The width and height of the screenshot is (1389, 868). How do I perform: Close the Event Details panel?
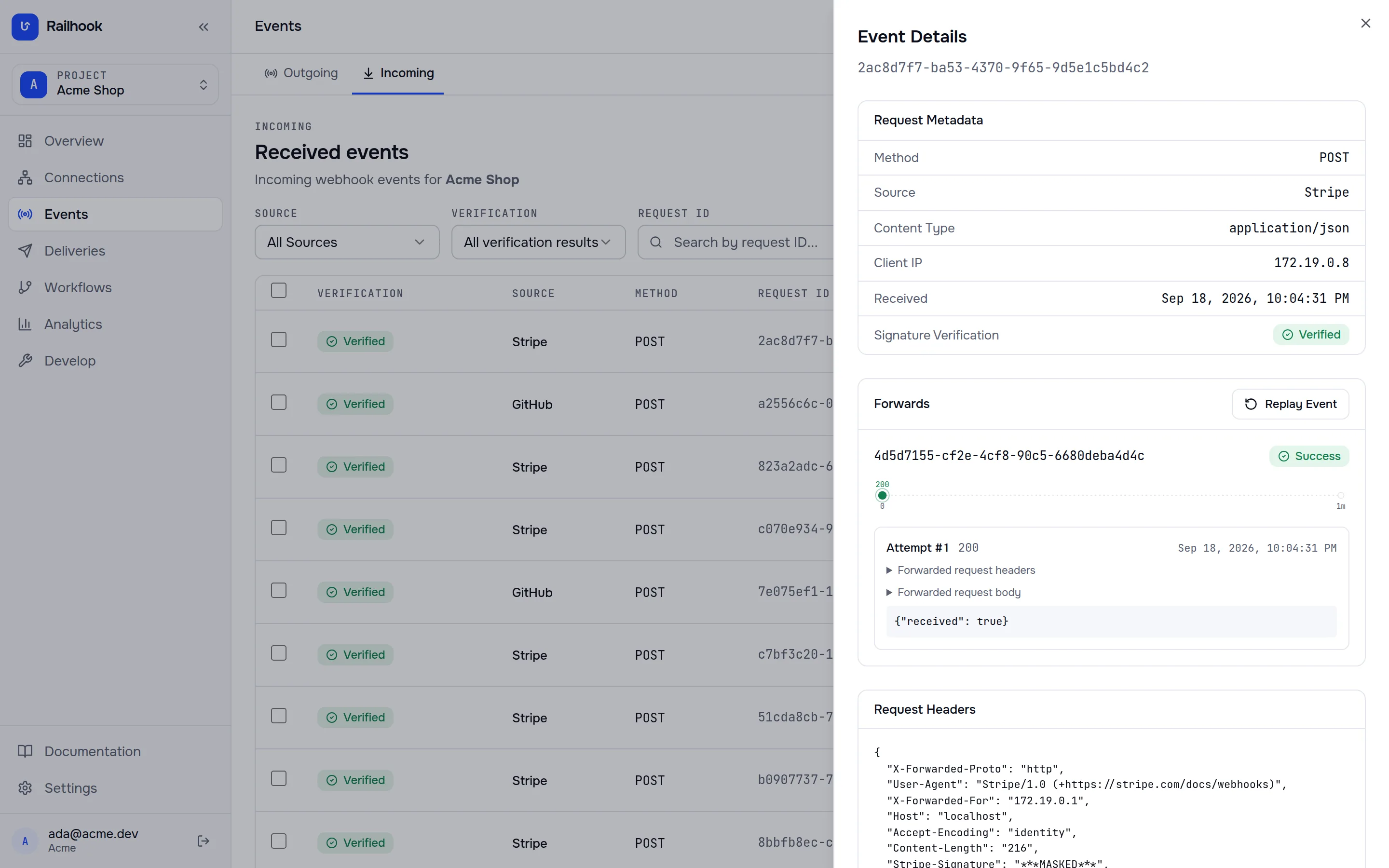pyautogui.click(x=1365, y=23)
